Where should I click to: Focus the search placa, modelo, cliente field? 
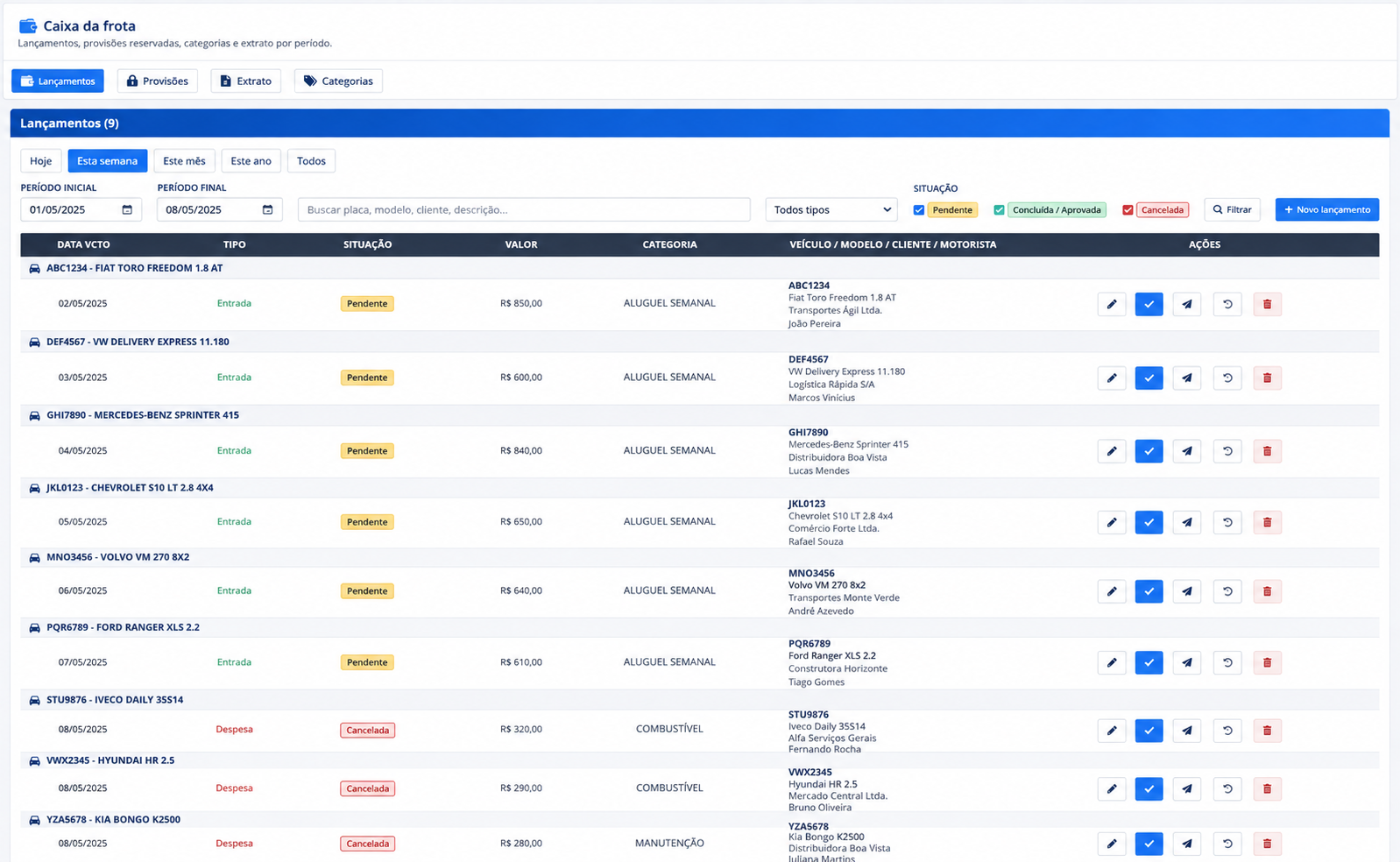(x=524, y=210)
